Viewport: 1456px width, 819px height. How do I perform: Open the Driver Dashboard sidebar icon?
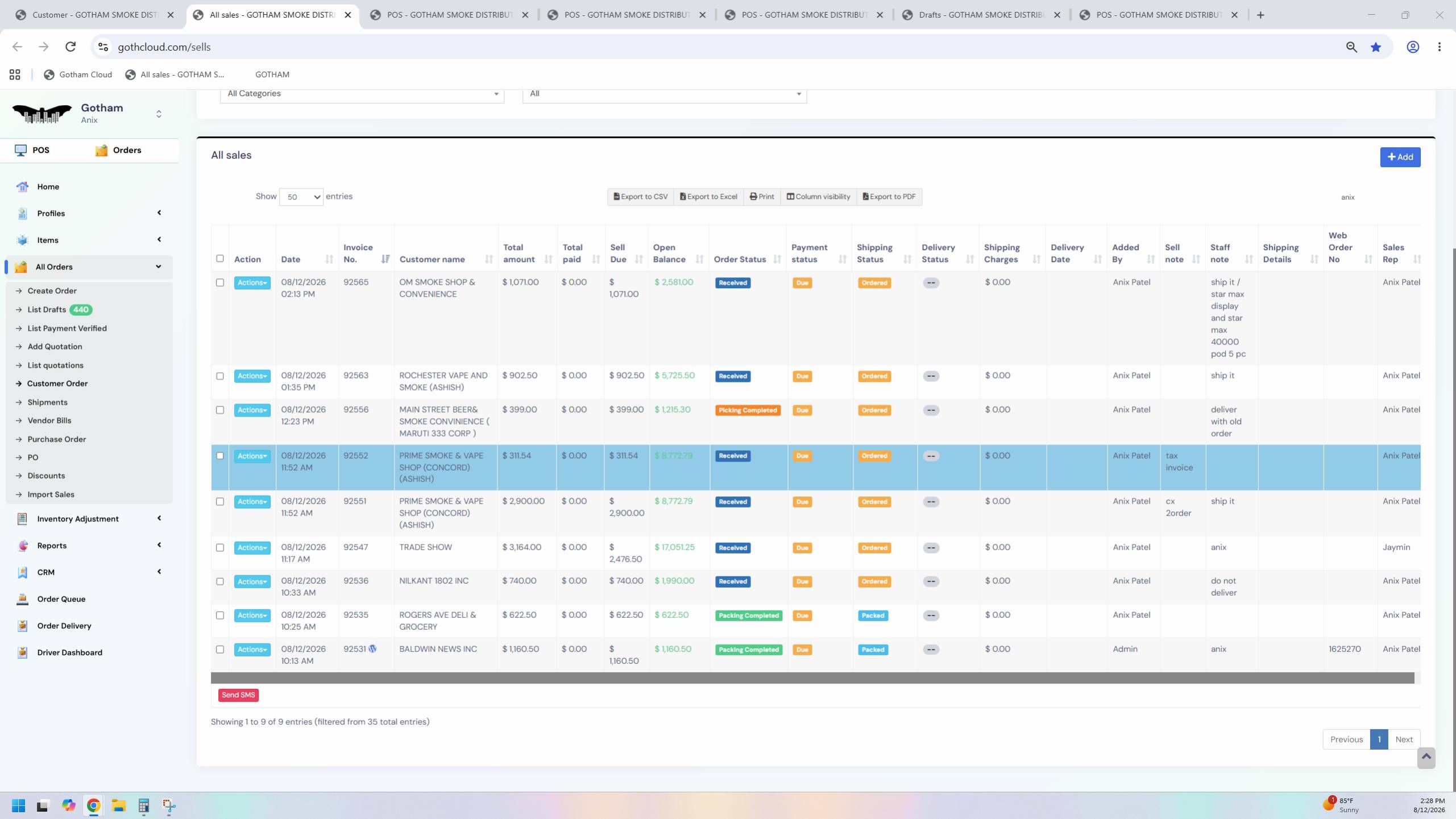point(22,652)
